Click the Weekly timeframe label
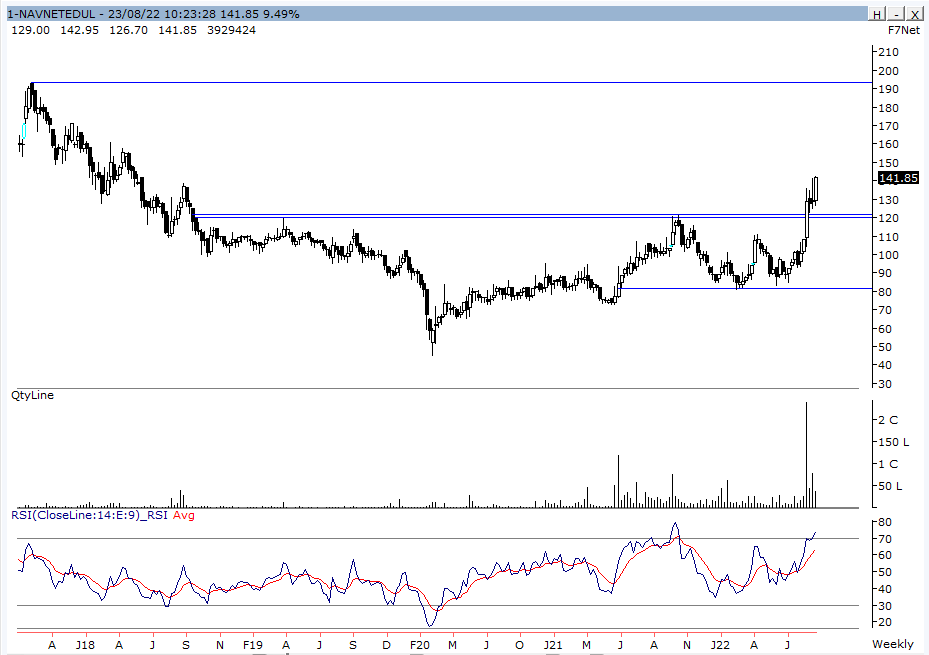The height and width of the screenshot is (655, 929). [892, 644]
